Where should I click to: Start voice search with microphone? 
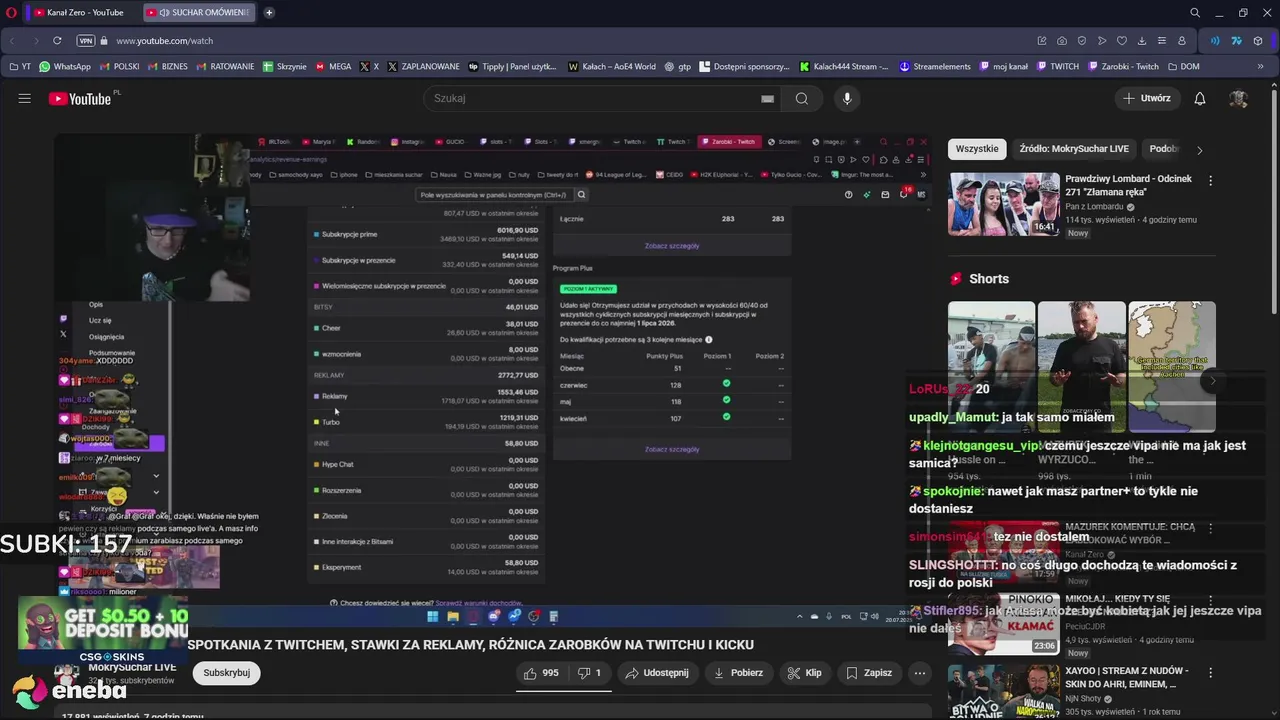[x=847, y=98]
